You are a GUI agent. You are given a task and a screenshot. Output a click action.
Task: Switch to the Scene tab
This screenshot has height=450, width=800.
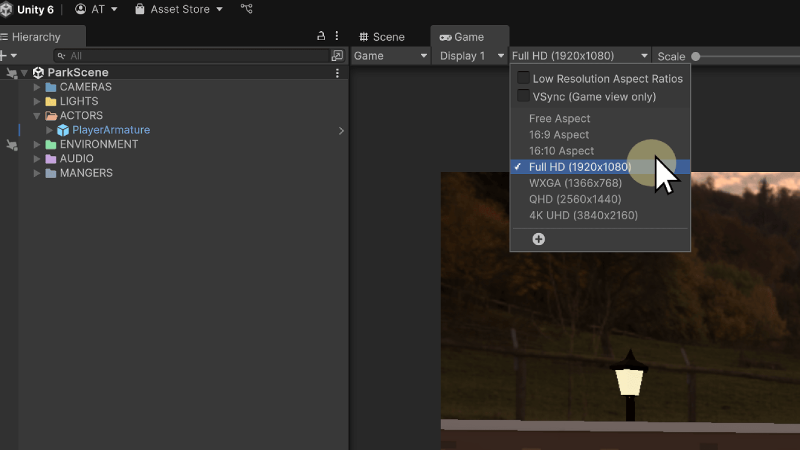coord(382,37)
